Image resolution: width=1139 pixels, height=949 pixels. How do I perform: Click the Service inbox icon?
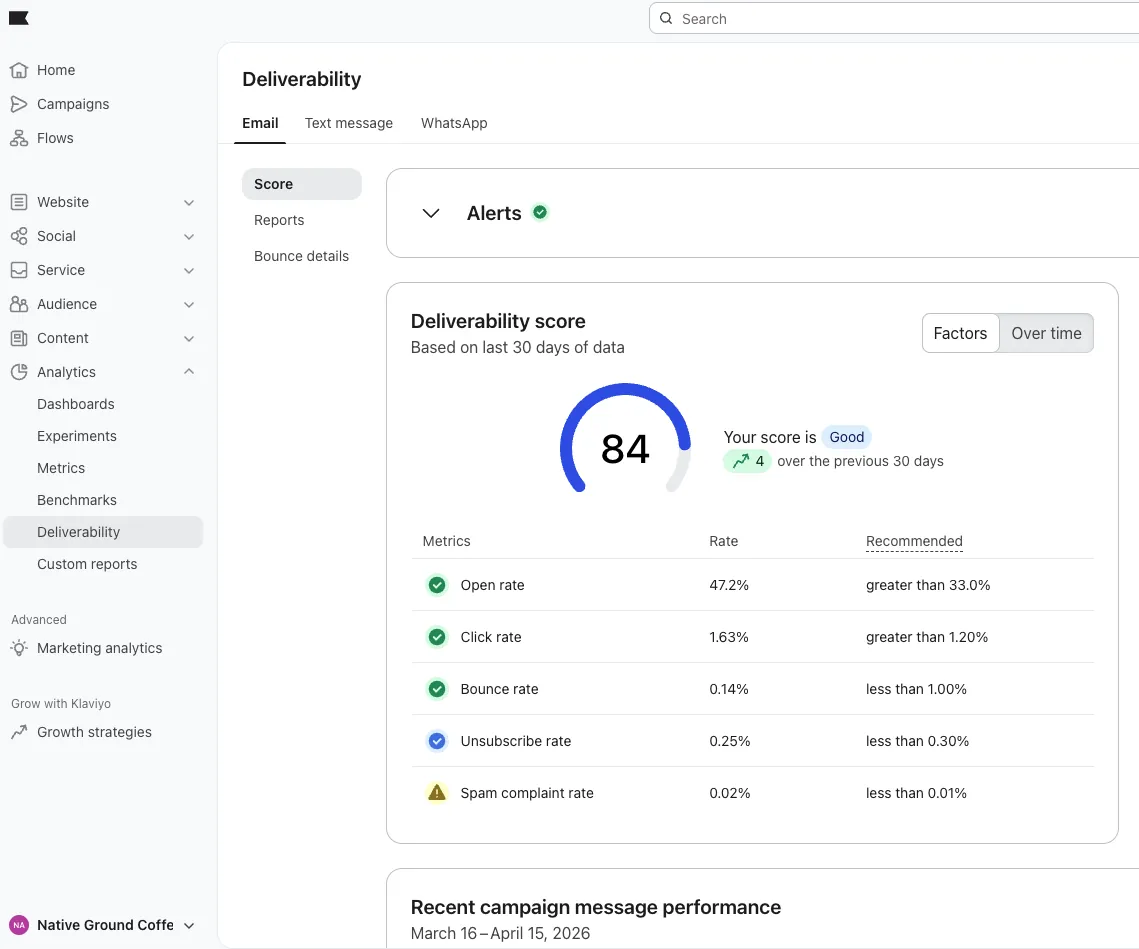tap(19, 270)
